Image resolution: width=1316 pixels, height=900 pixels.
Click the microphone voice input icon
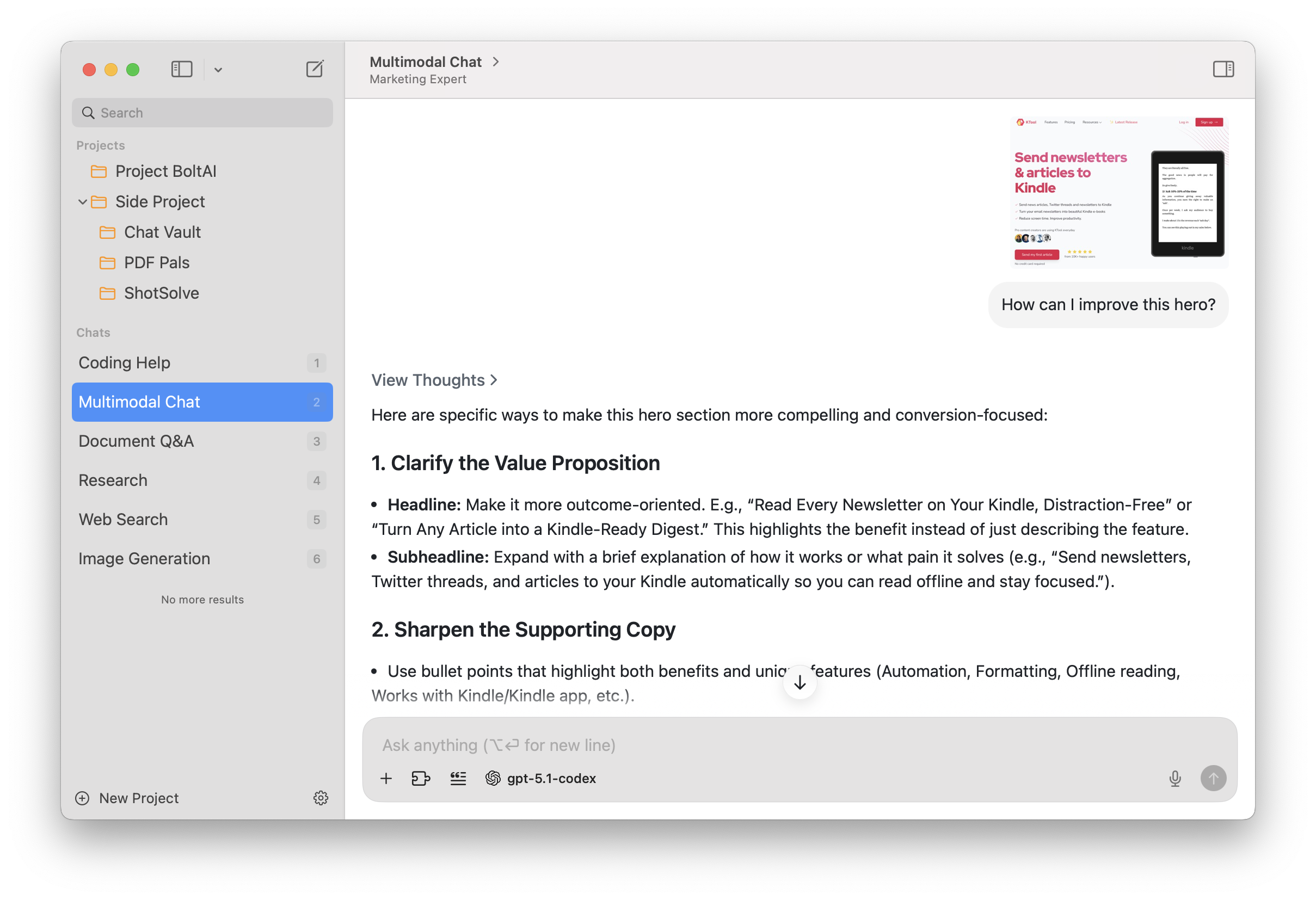(1175, 778)
